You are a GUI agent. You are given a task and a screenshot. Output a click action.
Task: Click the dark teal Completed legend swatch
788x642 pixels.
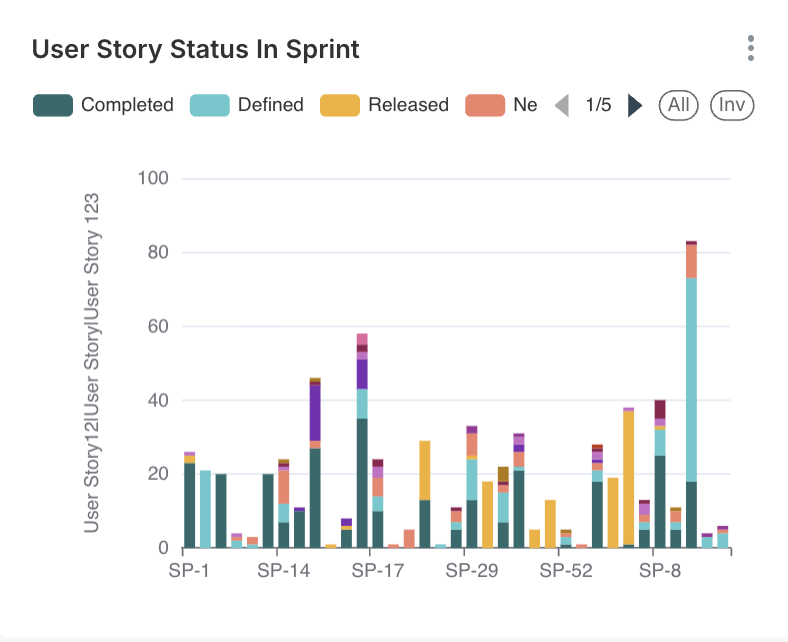click(x=53, y=105)
